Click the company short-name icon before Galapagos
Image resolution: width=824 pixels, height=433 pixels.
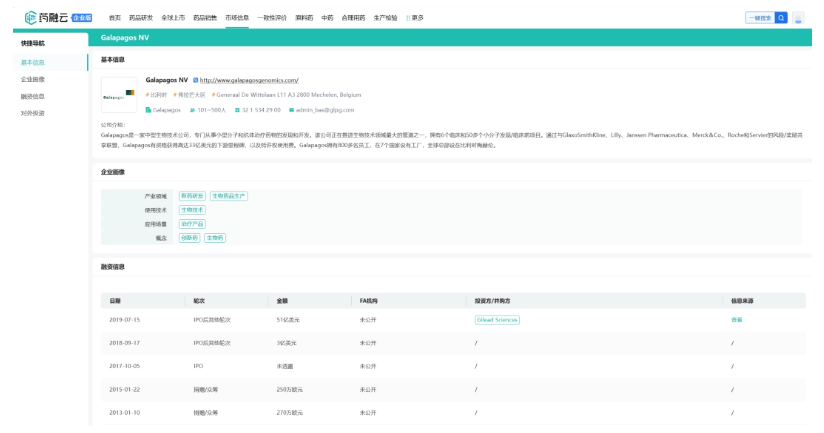(149, 109)
